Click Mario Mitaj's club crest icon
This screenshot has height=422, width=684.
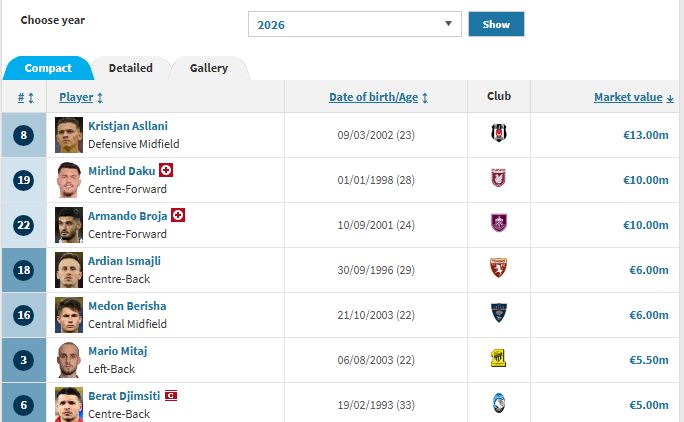[499, 358]
